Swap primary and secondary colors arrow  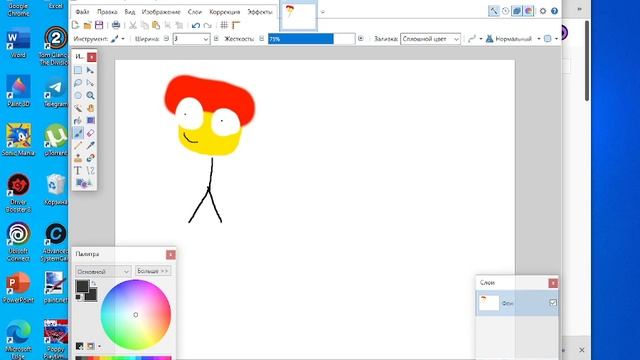(93, 283)
